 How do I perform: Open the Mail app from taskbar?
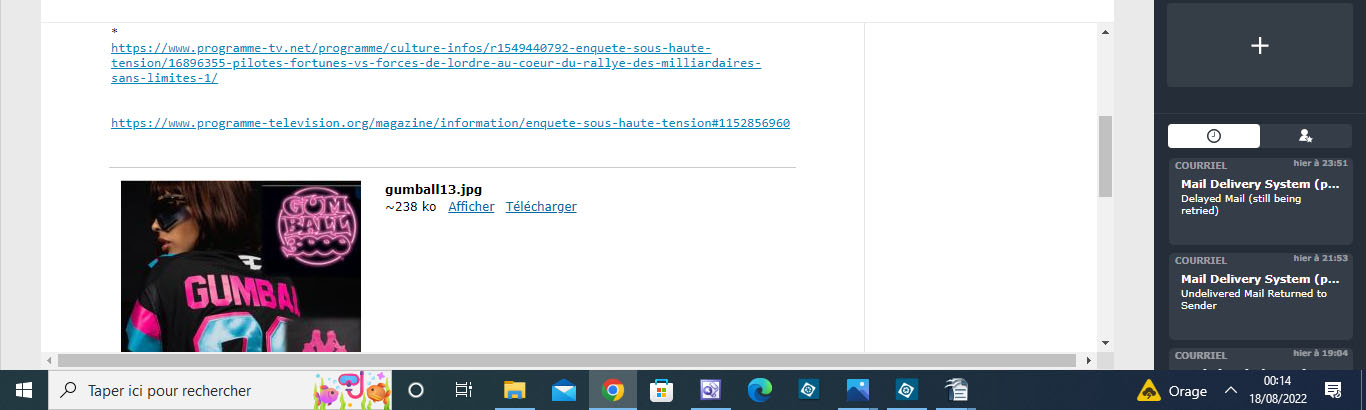(x=564, y=390)
